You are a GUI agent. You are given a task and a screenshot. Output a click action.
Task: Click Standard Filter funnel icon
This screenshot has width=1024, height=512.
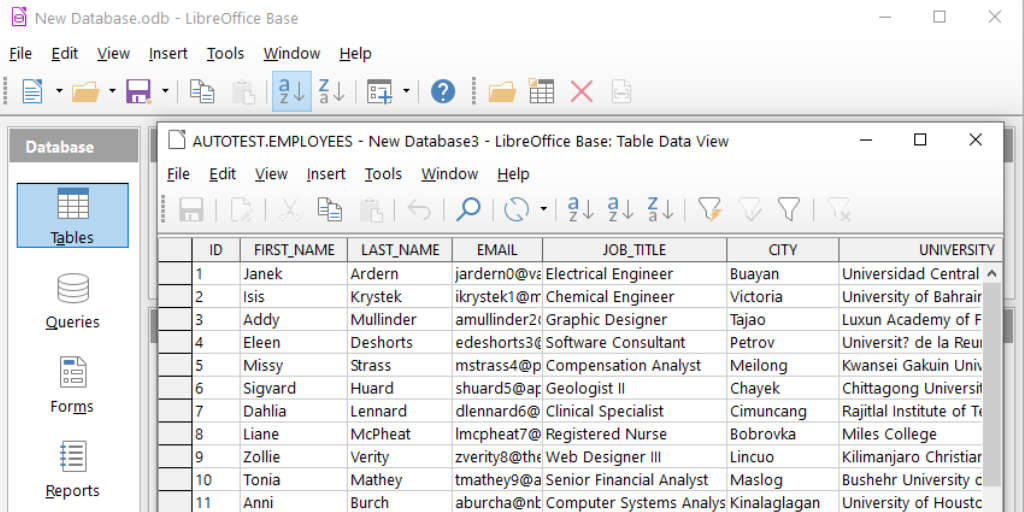(789, 210)
